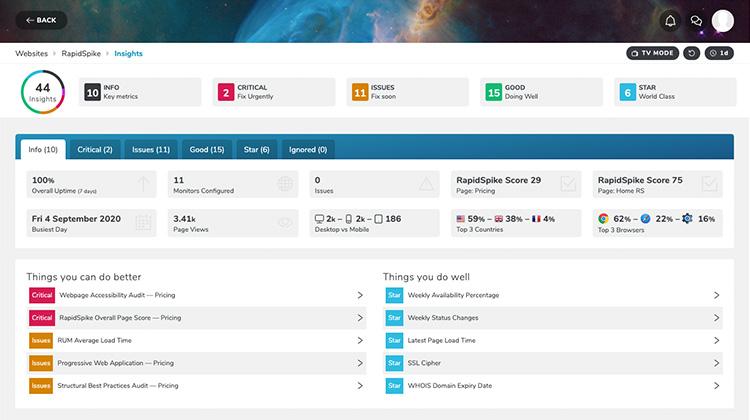The height and width of the screenshot is (420, 750).
Task: Open Webpage Accessibility Audit — Pricing
Action: point(196,295)
